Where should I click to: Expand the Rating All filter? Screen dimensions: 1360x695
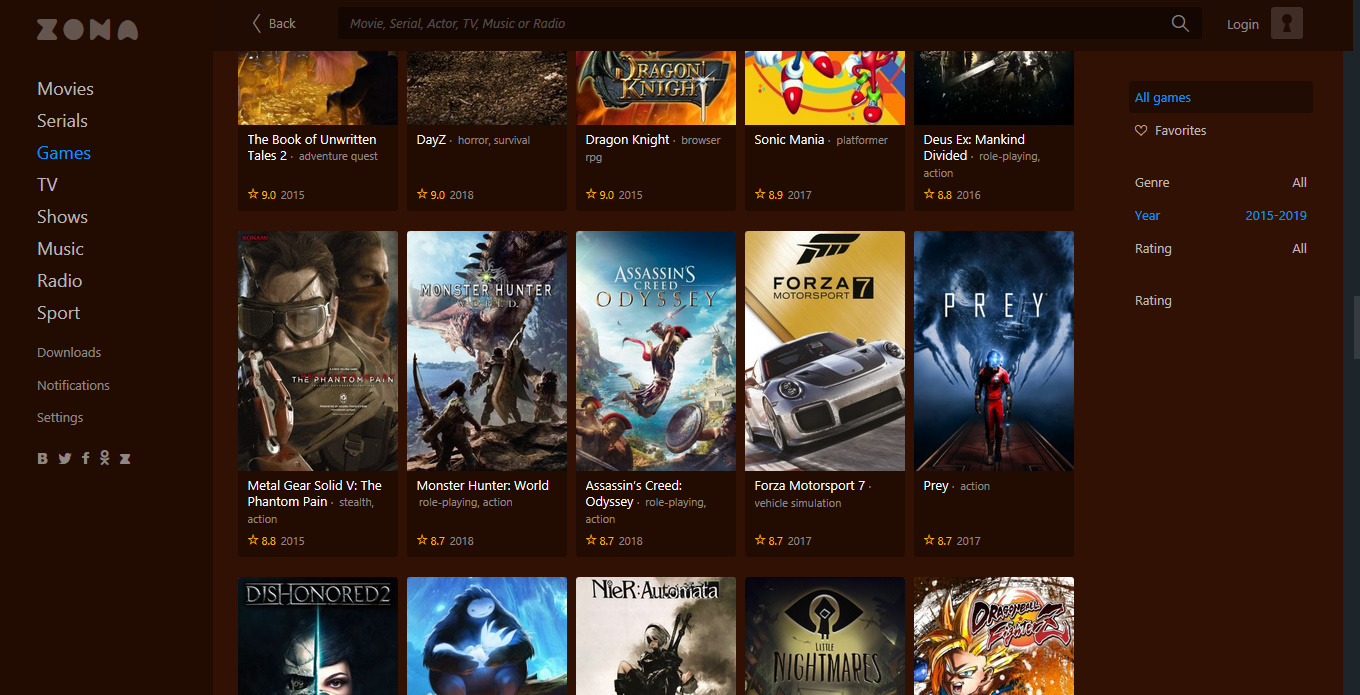(1221, 248)
